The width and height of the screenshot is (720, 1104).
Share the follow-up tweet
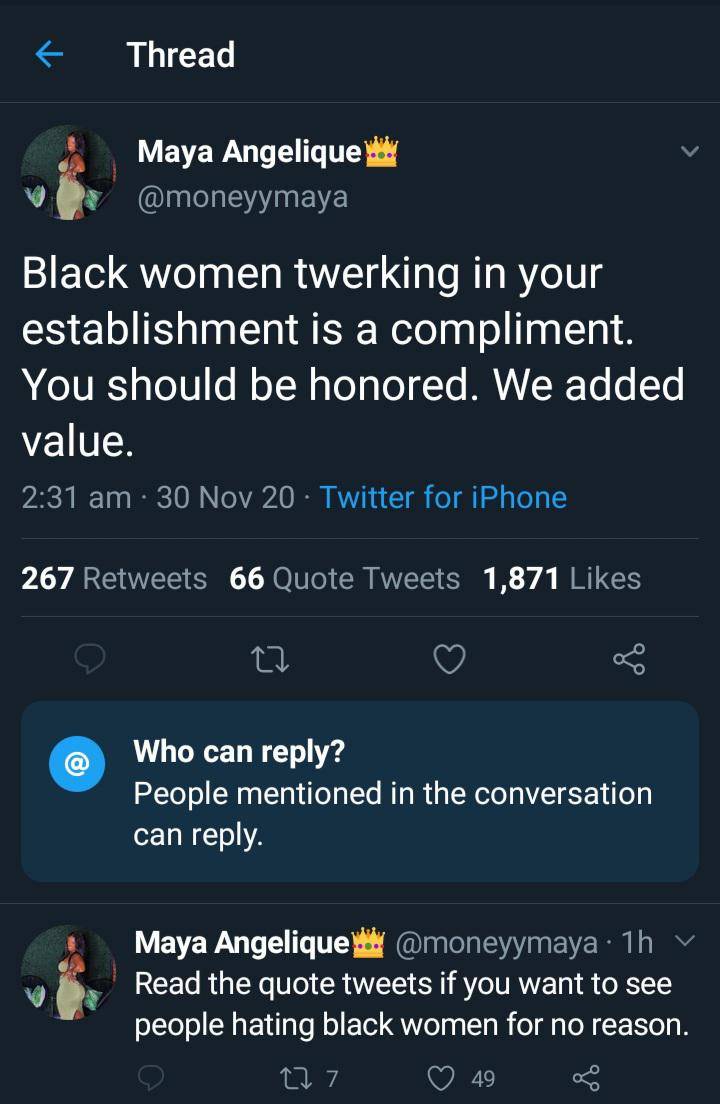(x=584, y=1077)
